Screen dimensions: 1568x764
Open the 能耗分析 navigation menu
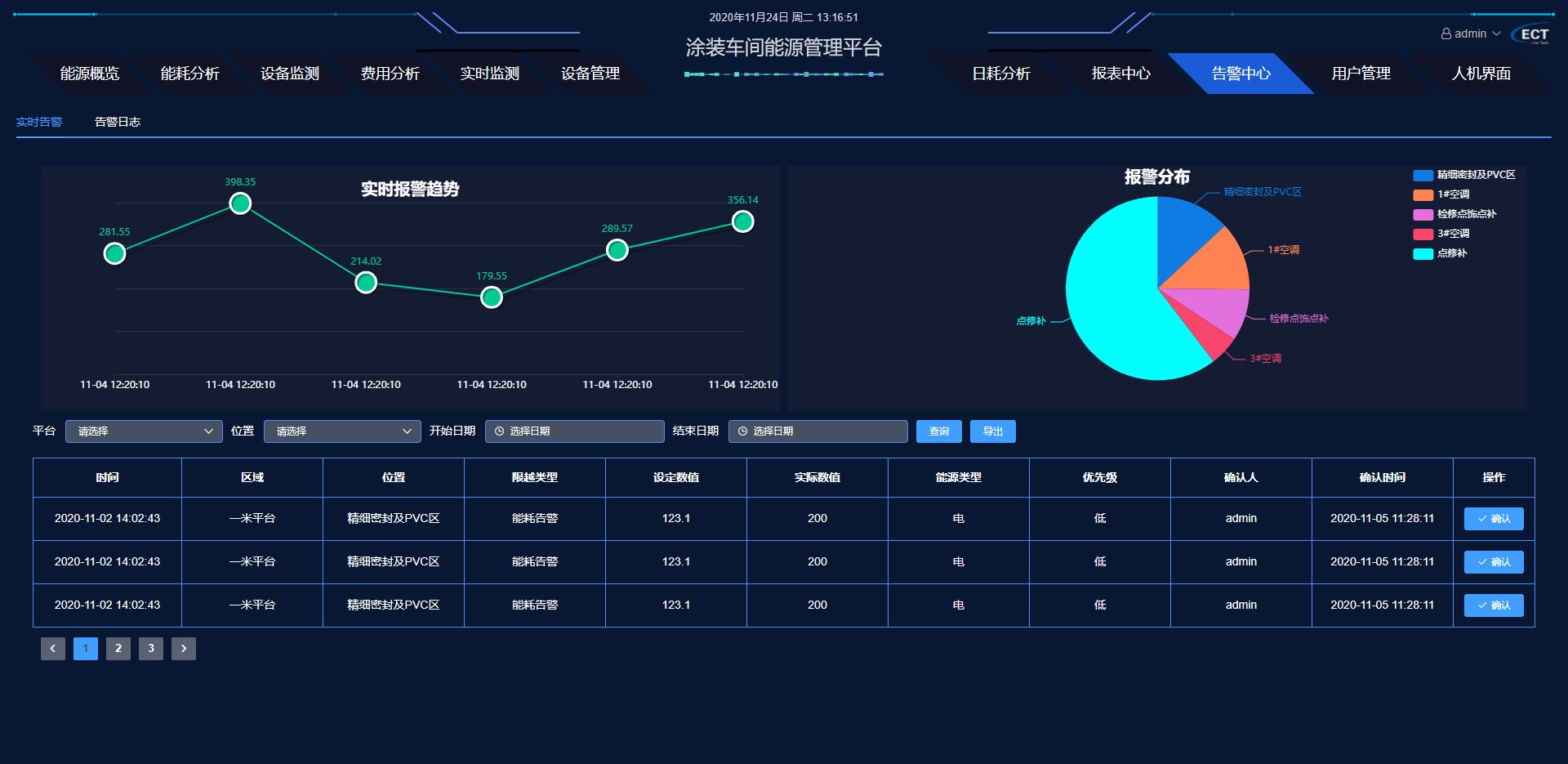pyautogui.click(x=189, y=74)
